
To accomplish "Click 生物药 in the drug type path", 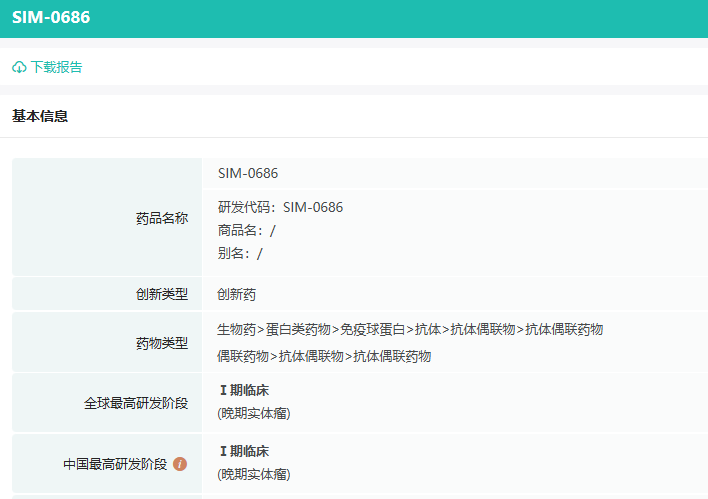I will tap(237, 329).
